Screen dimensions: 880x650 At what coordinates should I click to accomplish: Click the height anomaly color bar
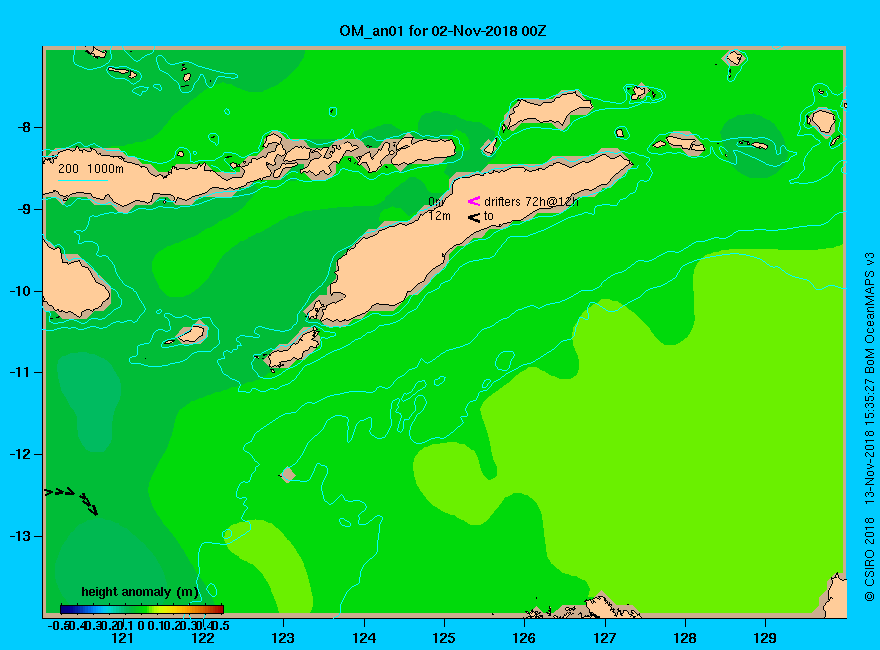[x=142, y=609]
